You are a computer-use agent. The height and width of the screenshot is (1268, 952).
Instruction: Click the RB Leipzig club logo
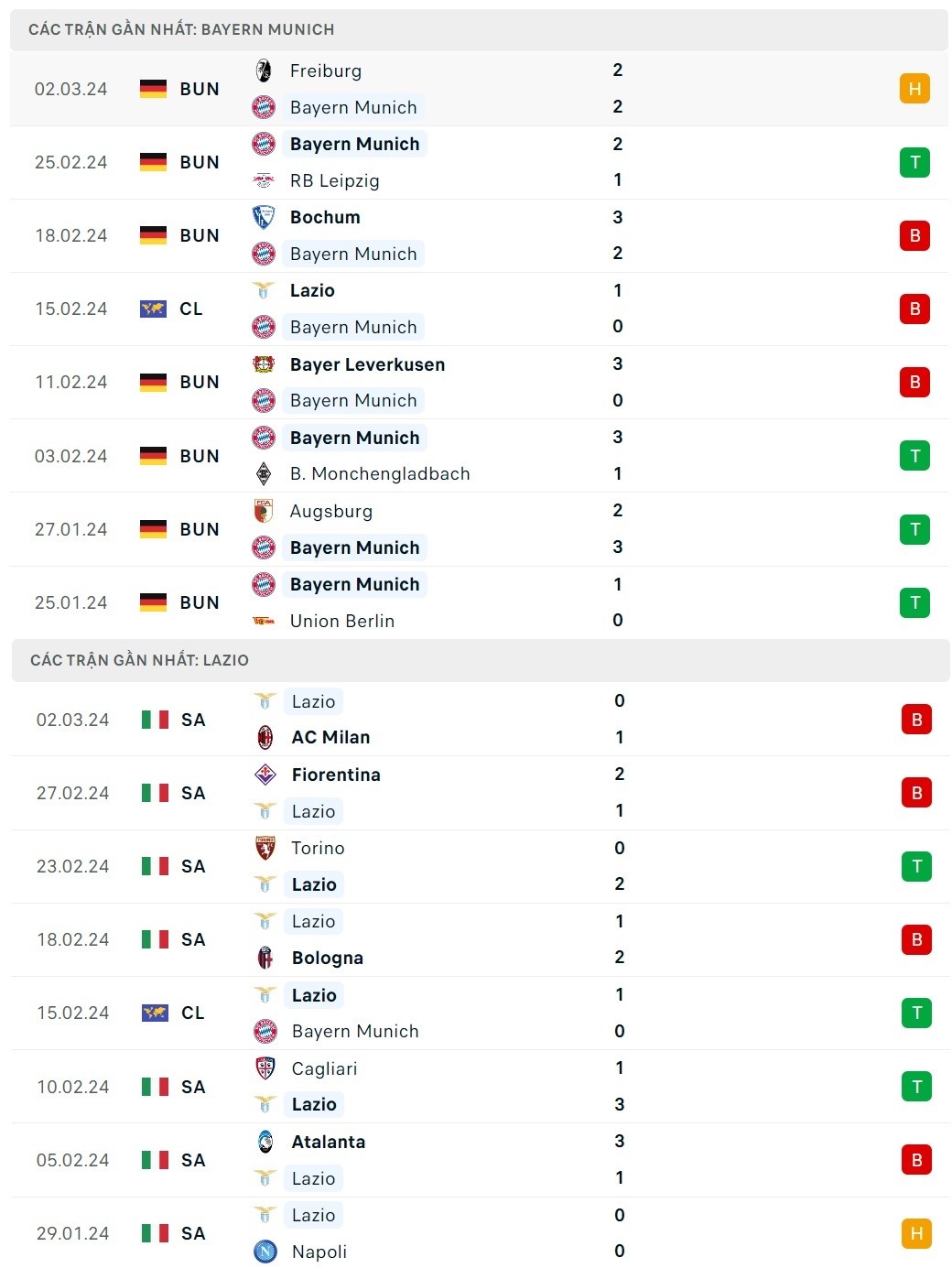coord(264,180)
